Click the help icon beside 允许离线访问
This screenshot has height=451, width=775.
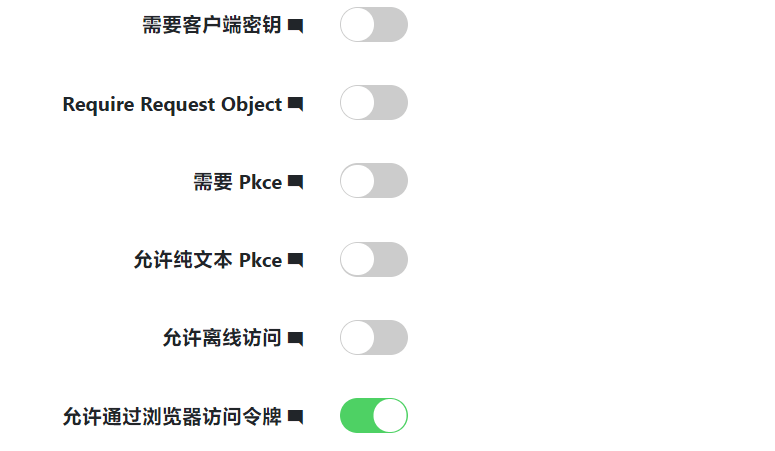[x=295, y=339]
